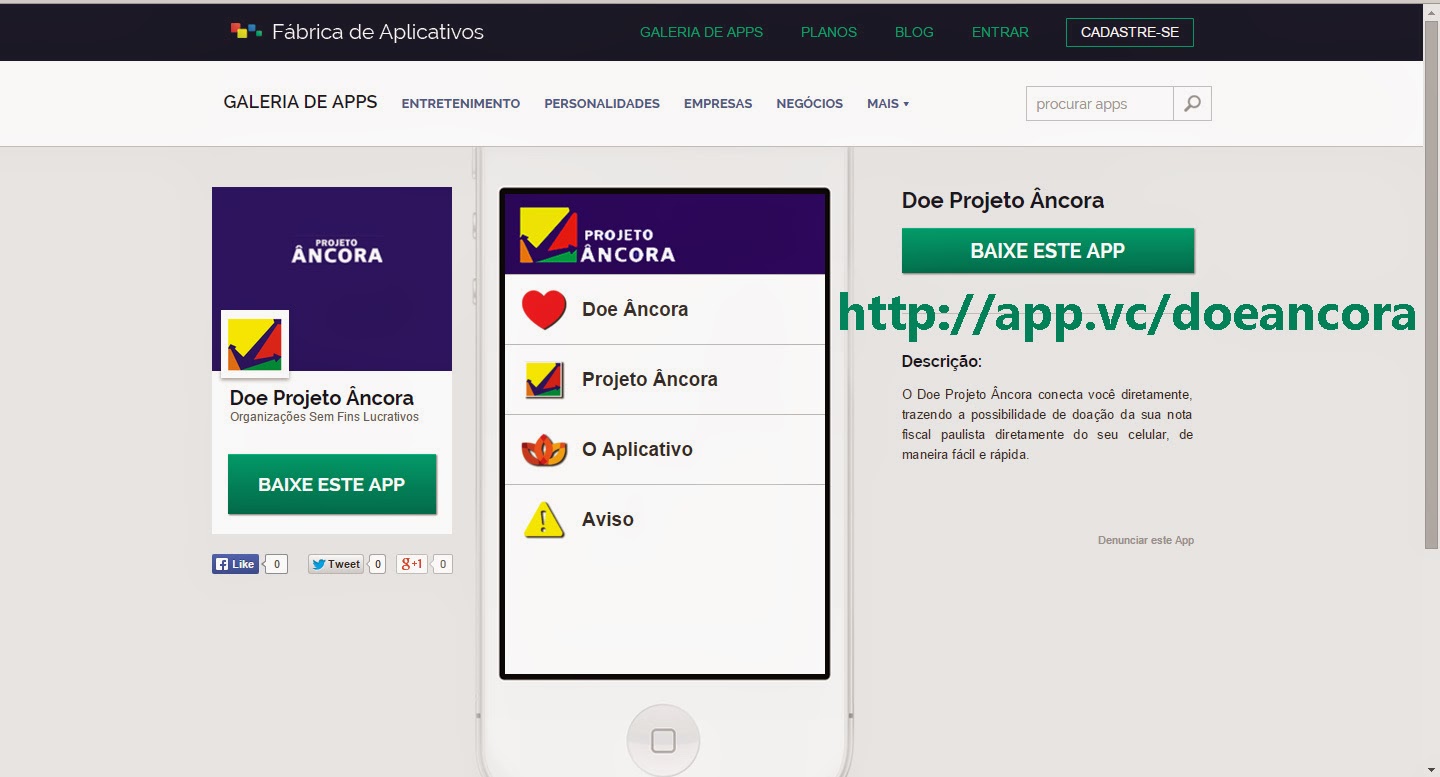
Task: Select the NEGÓCIOS category
Action: pos(810,103)
